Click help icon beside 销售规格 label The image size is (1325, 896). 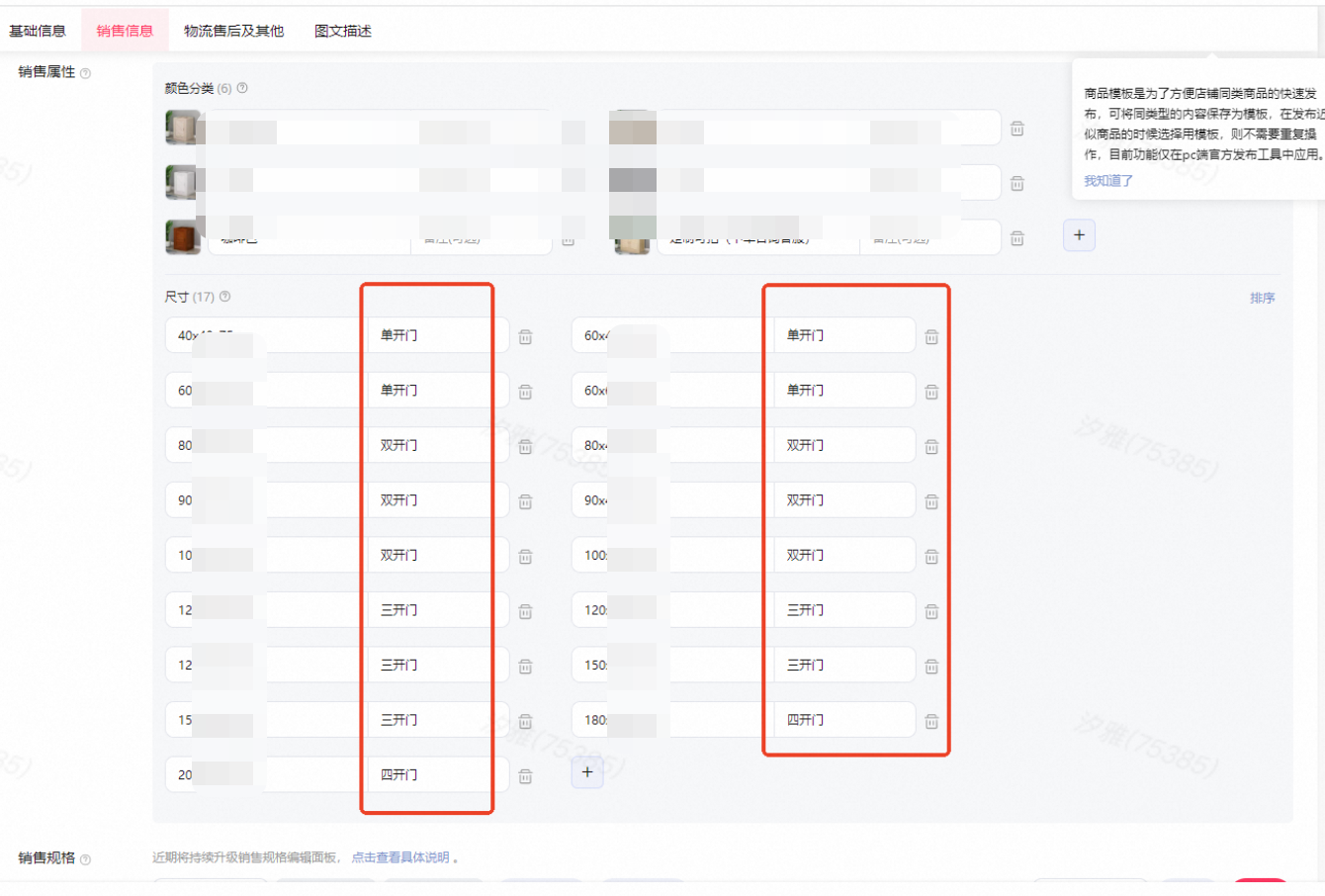(85, 859)
